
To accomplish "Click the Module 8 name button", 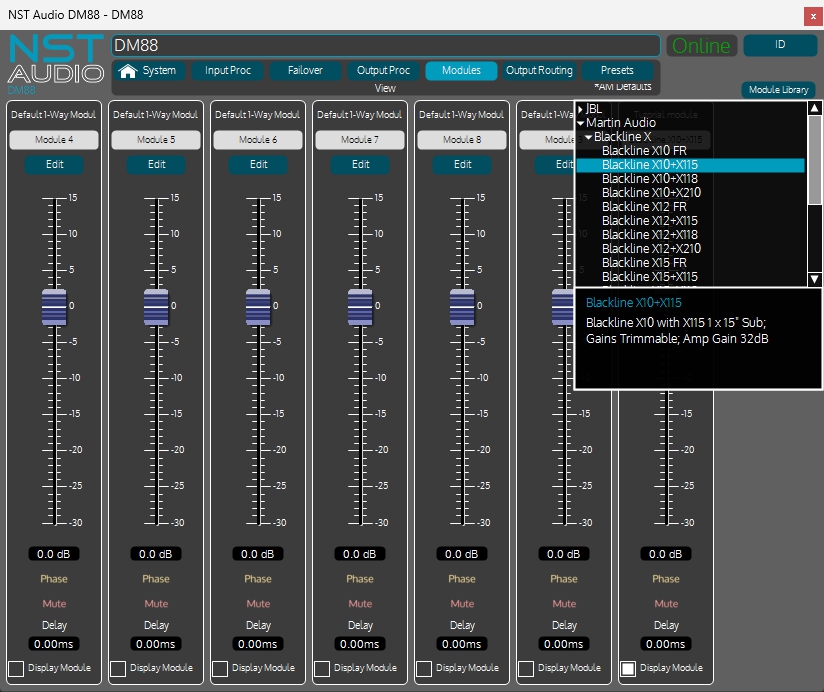I will click(x=461, y=140).
